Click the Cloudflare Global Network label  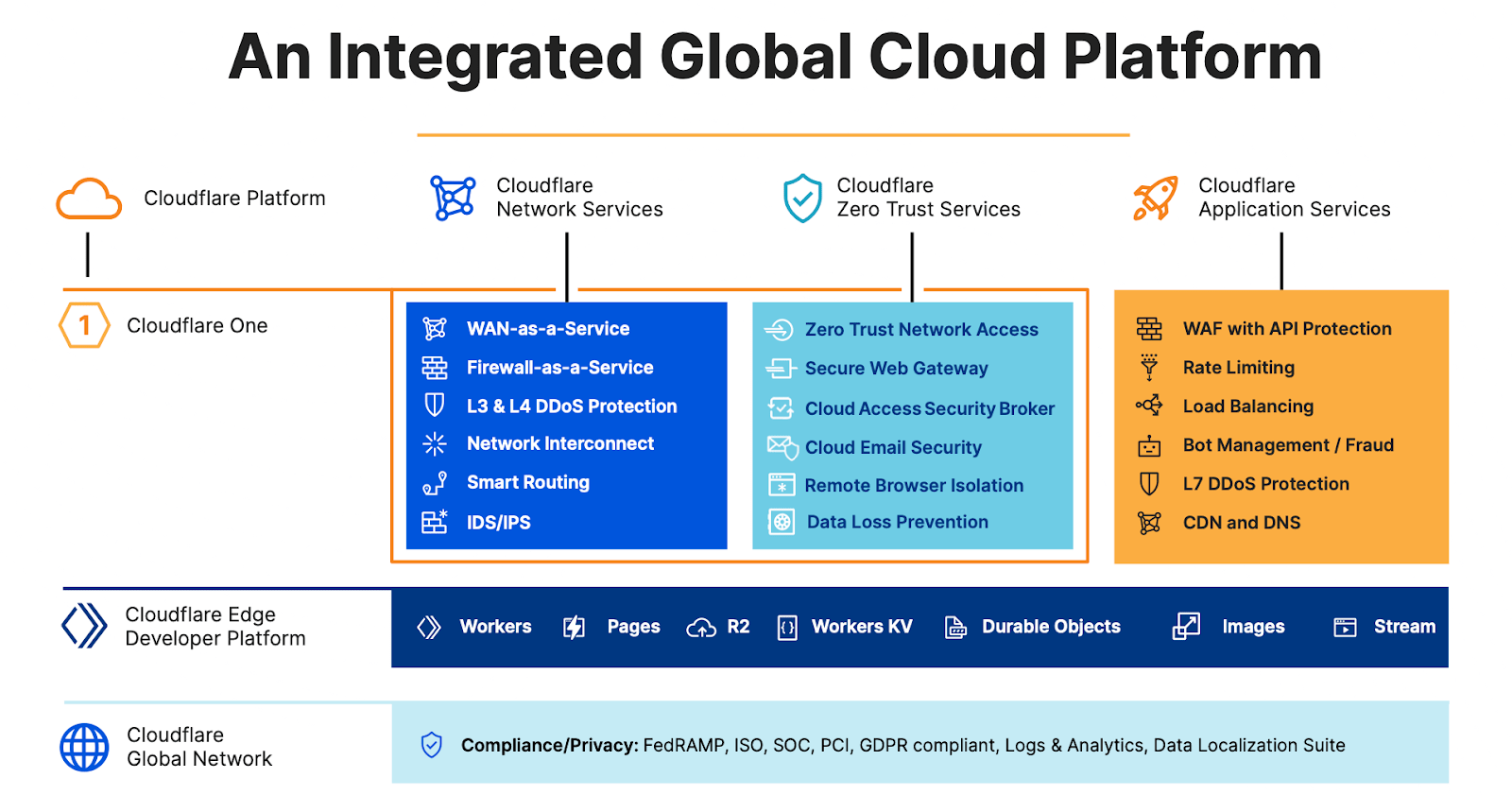[199, 747]
